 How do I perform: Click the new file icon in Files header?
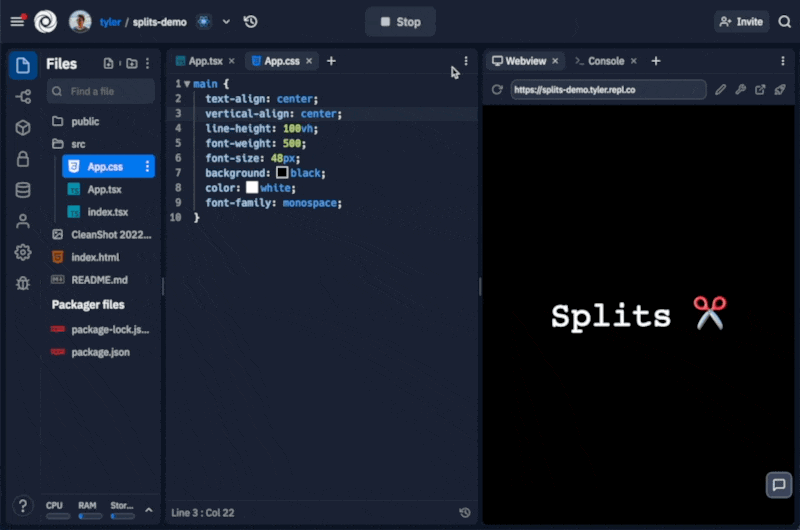coord(109,64)
